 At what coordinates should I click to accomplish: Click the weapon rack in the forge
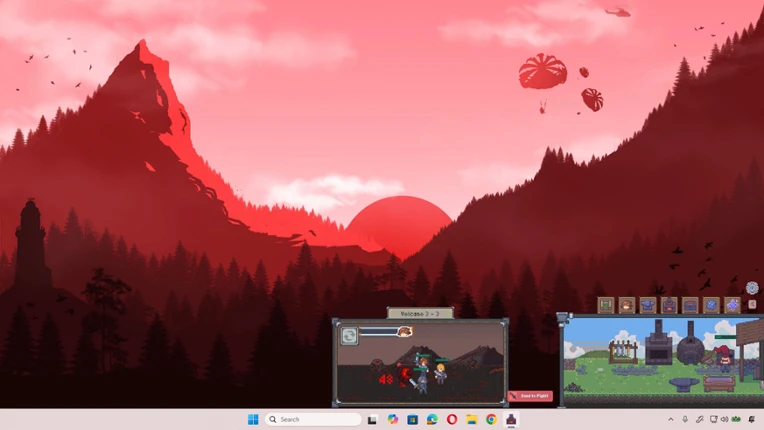[x=623, y=351]
